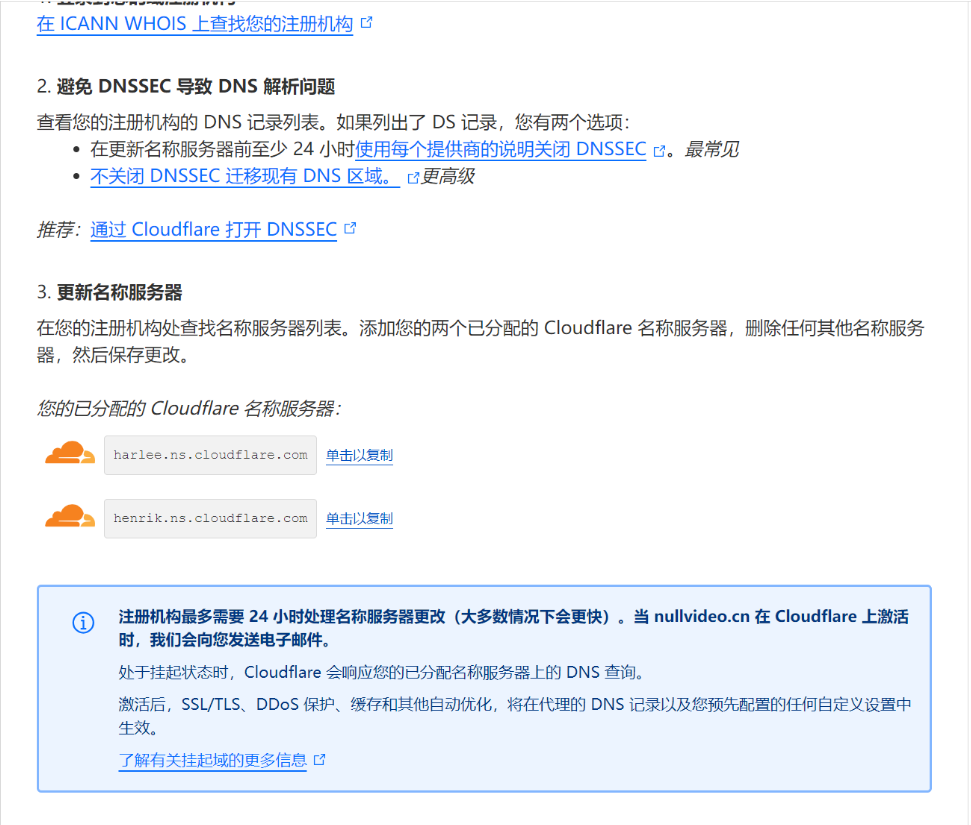Select the harlee.ns.cloudflare.com nameserver field
Image resolution: width=971 pixels, height=825 pixels.
pyautogui.click(x=211, y=455)
